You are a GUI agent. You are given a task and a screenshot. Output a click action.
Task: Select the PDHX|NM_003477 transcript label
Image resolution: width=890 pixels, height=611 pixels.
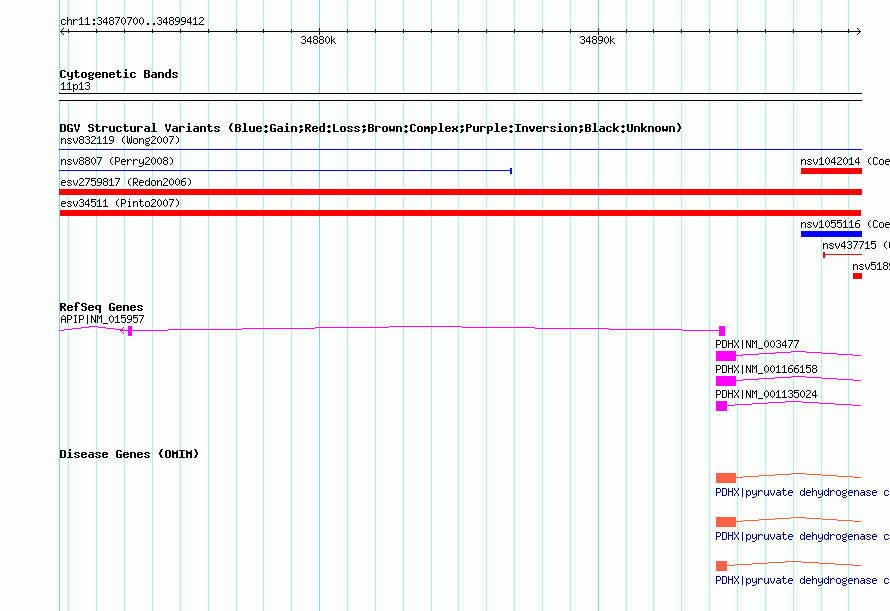(x=757, y=344)
